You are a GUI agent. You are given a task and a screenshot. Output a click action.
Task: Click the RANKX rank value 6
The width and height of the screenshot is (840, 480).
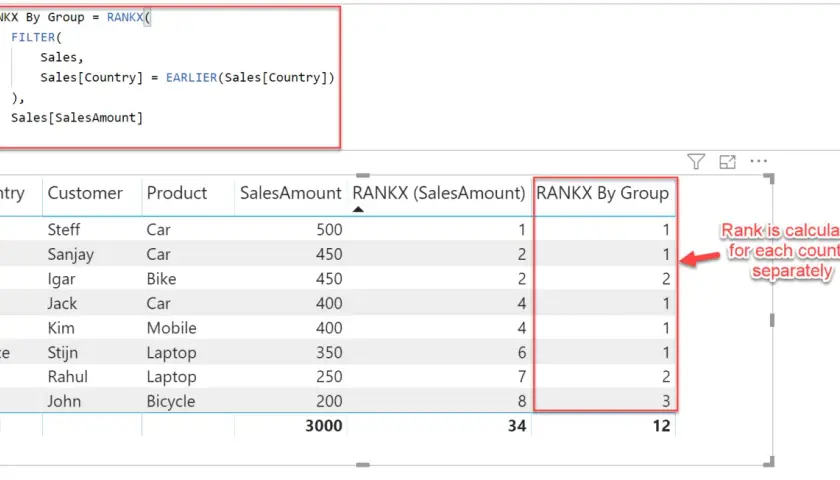[522, 352]
